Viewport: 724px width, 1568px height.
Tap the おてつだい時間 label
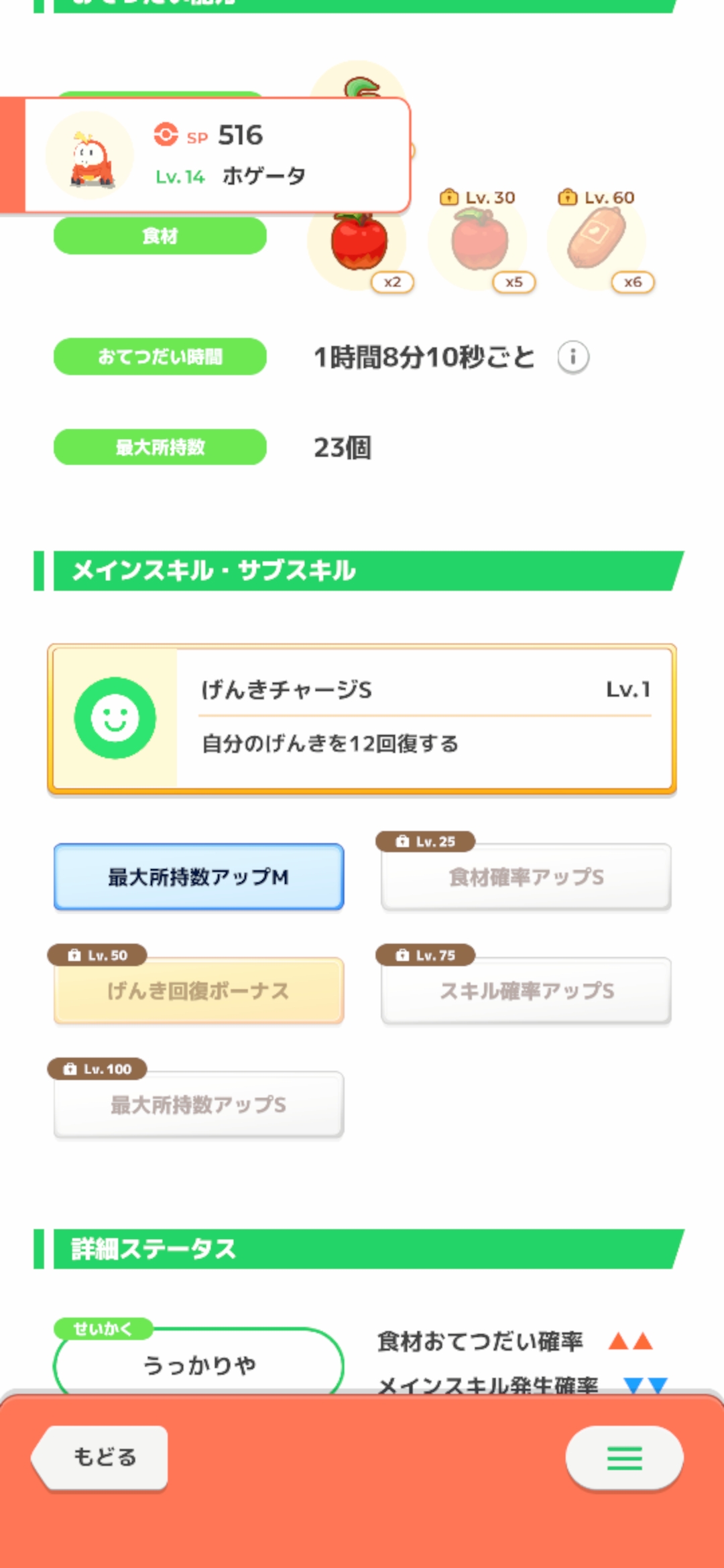(x=160, y=356)
